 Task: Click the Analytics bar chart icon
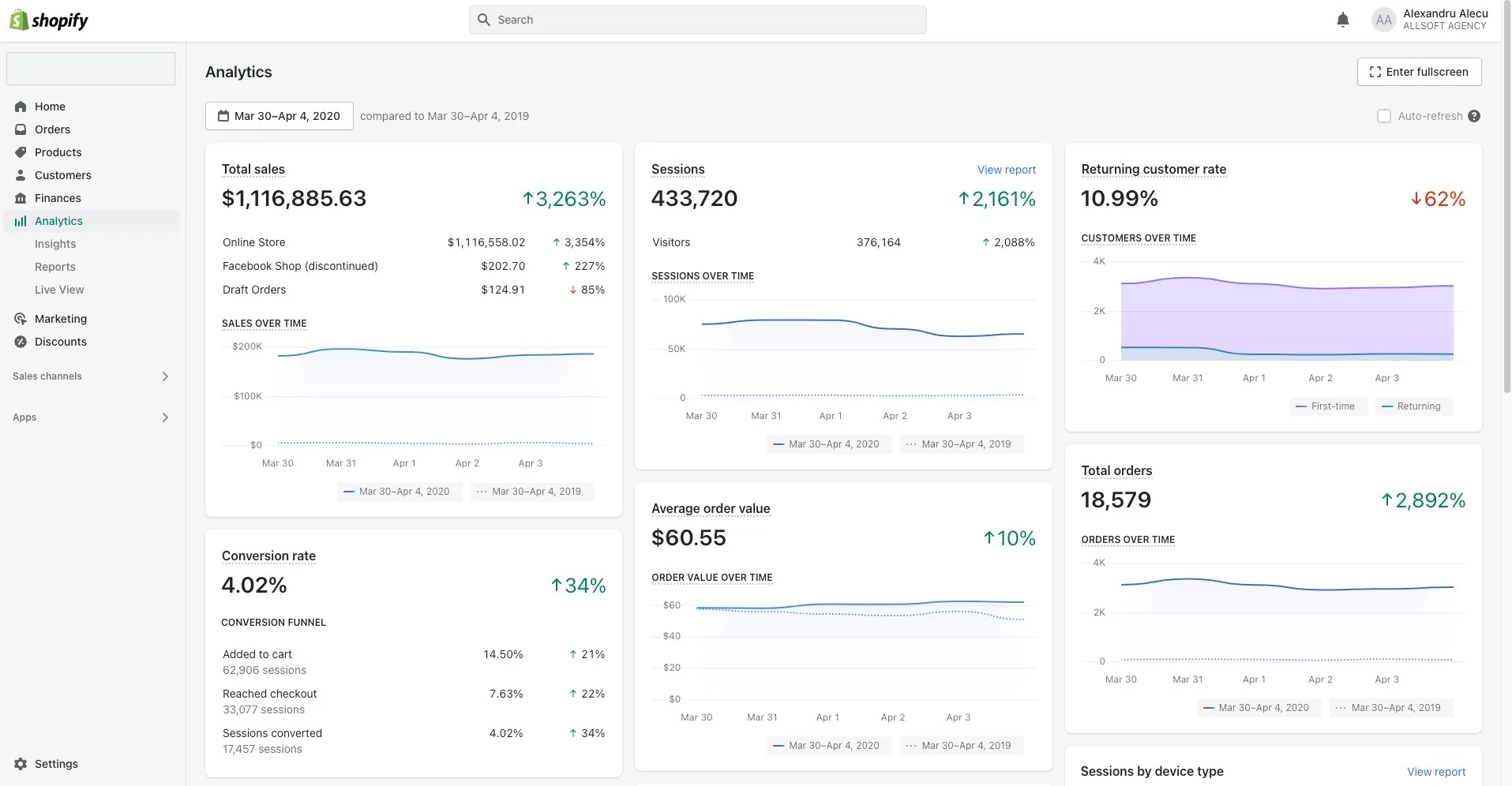click(21, 221)
